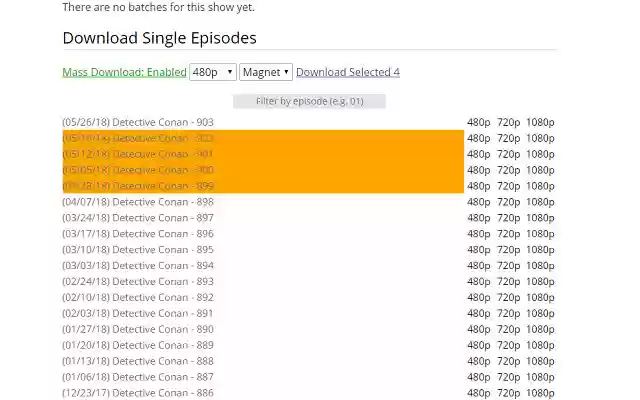This screenshot has width=640, height=400.
Task: Toggle the Mass Download: Enabled link
Action: coord(124,72)
